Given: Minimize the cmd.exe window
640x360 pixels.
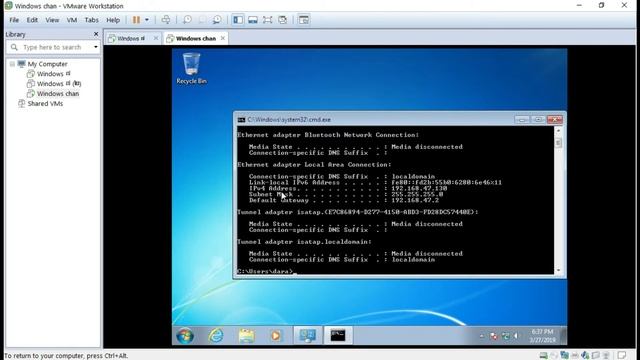Looking at the screenshot, I should click(522, 120).
